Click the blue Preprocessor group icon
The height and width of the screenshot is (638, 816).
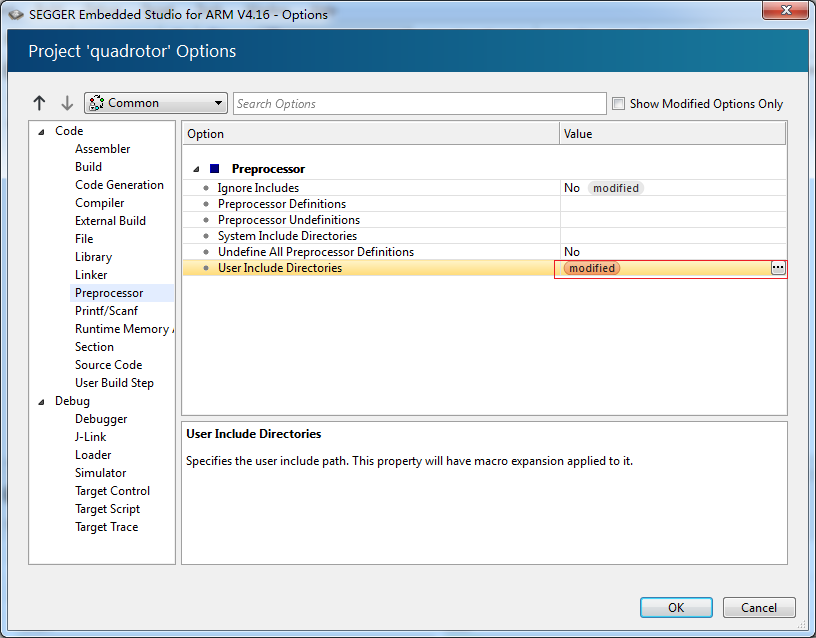click(214, 169)
